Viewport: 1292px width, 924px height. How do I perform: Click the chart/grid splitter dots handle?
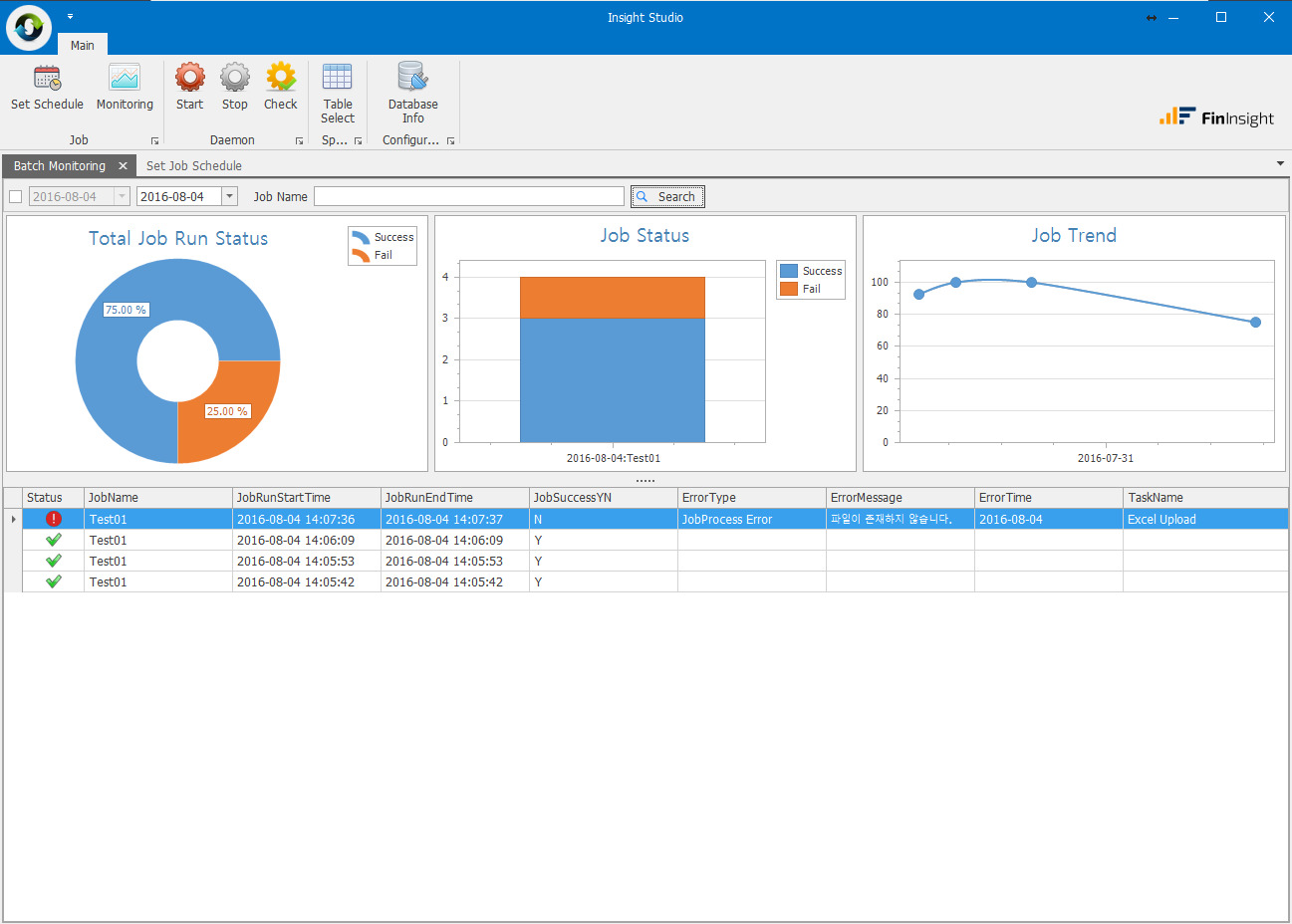pyautogui.click(x=646, y=481)
